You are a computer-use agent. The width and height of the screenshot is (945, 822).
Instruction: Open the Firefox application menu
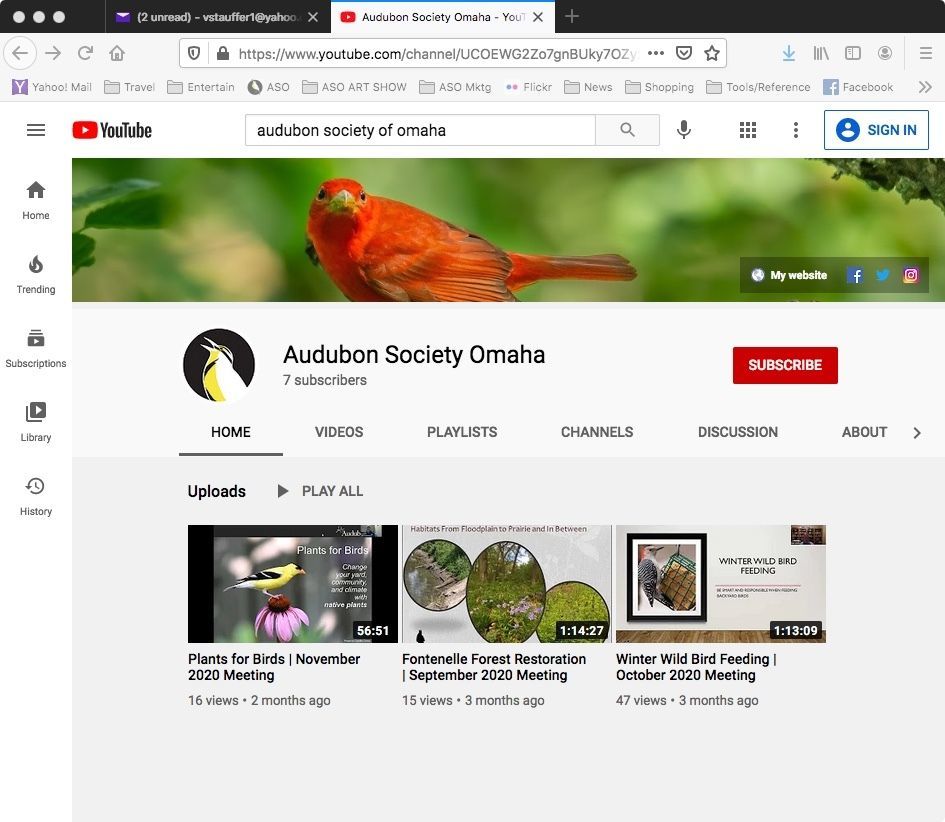pyautogui.click(x=926, y=53)
